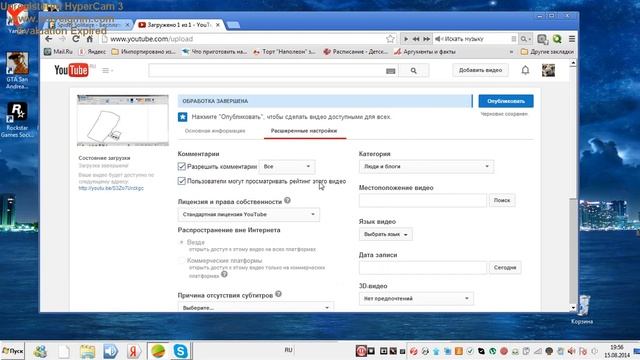Click the YouTube search magnifier button
The height and width of the screenshot is (360, 640).
click(x=413, y=71)
